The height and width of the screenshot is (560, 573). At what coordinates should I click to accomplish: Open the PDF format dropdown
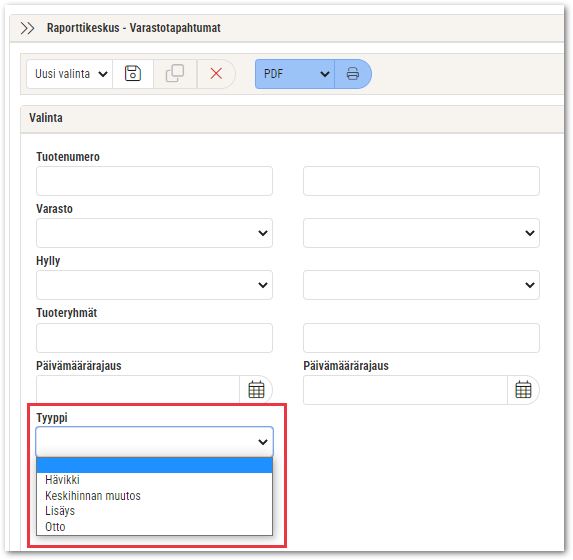[x=295, y=74]
